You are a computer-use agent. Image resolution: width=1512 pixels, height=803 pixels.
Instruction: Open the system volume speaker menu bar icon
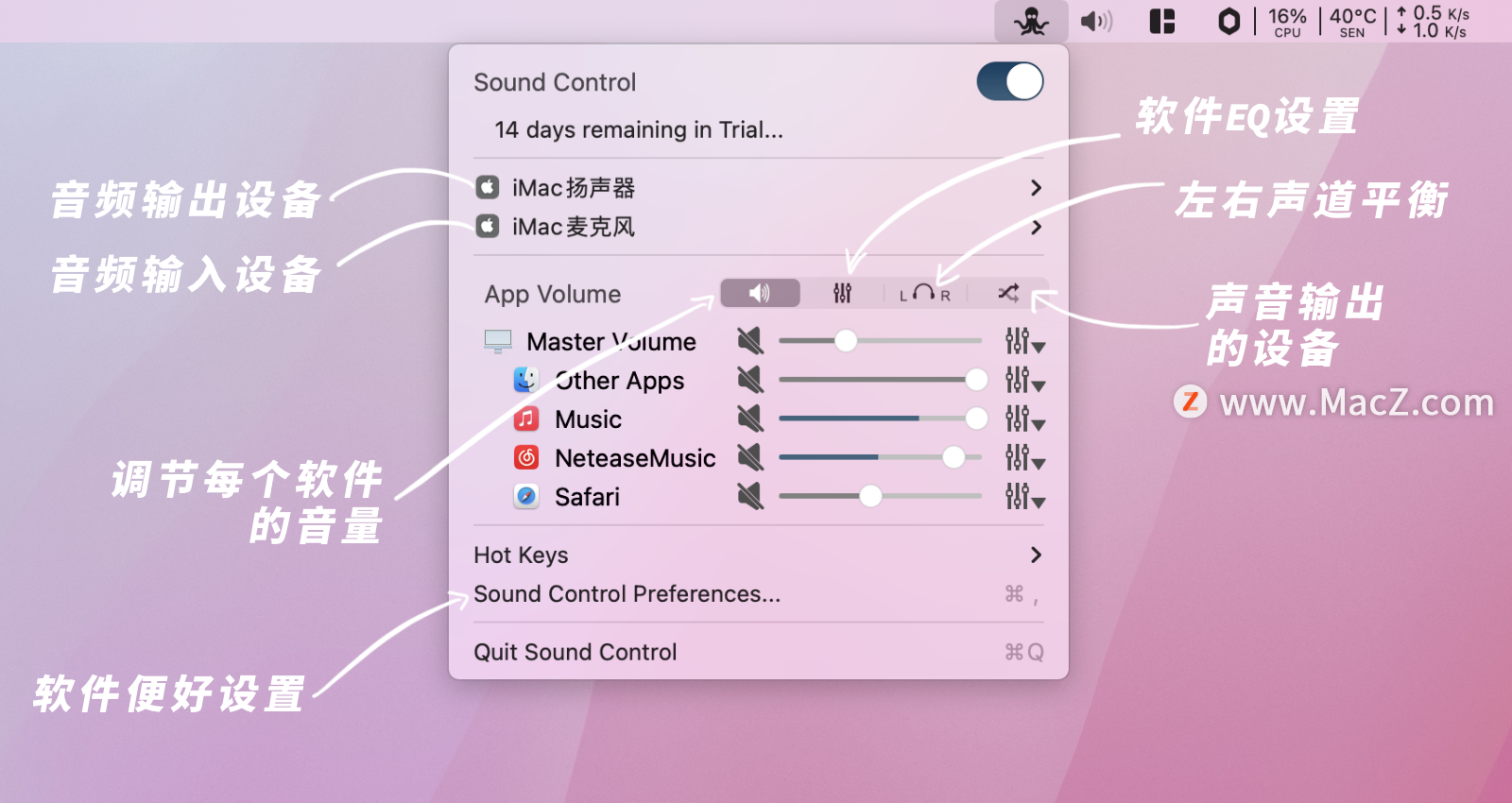[1096, 21]
